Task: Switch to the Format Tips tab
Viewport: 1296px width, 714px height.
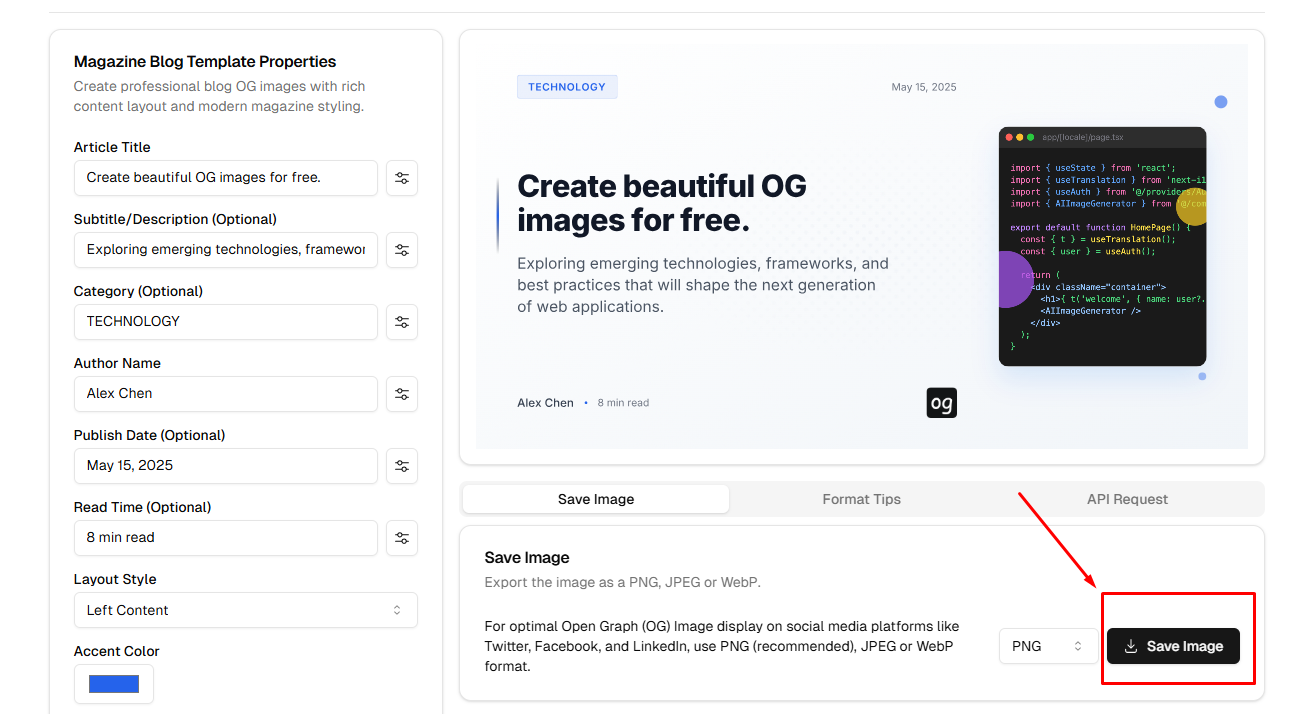Action: tap(861, 499)
